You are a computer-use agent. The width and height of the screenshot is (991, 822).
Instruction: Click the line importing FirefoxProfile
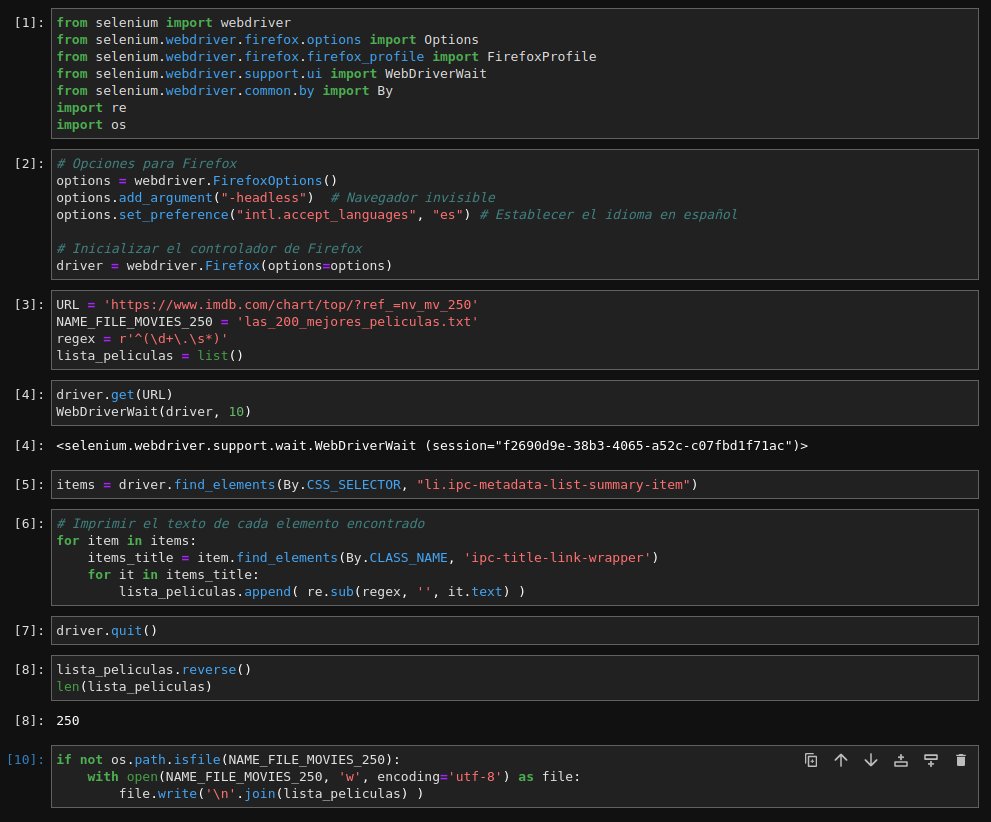coord(326,57)
